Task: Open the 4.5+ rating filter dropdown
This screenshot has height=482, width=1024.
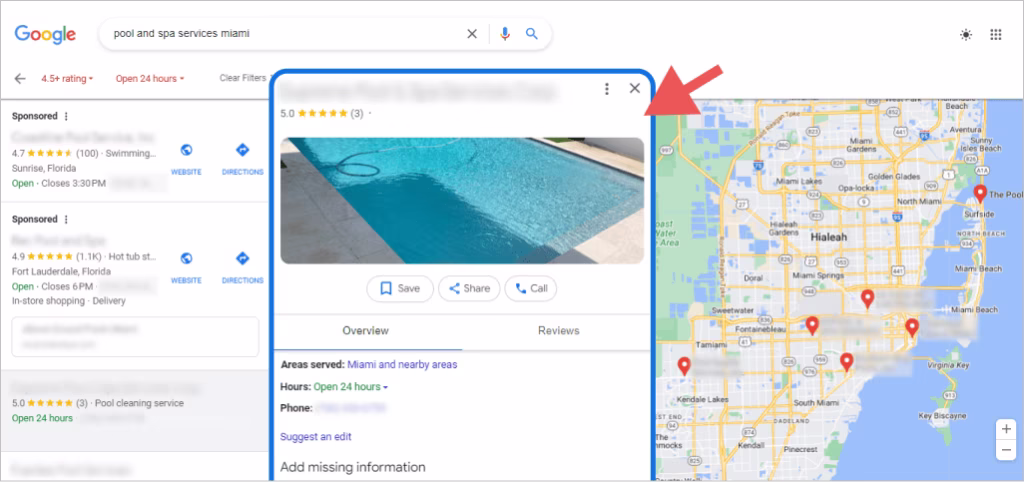Action: click(x=67, y=78)
